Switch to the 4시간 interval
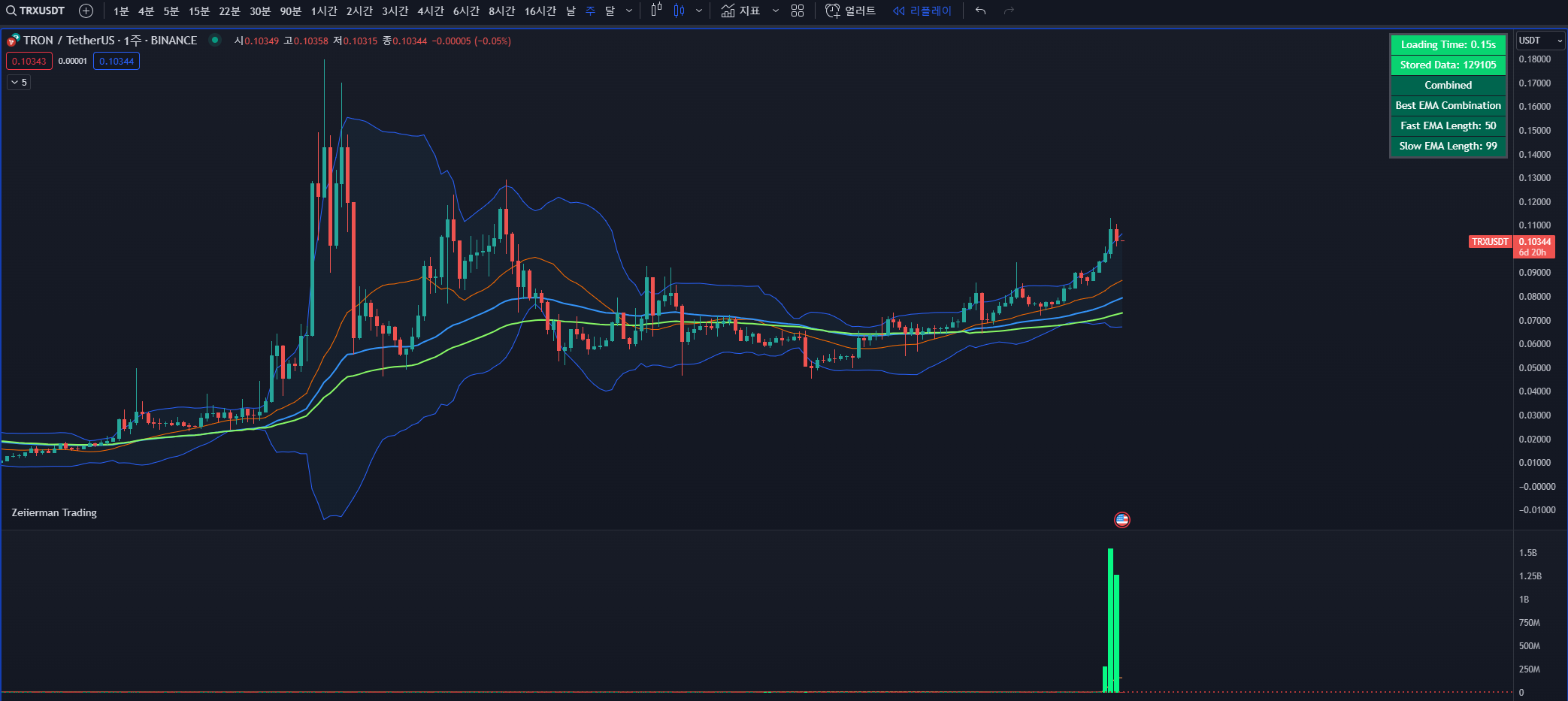The width and height of the screenshot is (1568, 701). point(431,11)
